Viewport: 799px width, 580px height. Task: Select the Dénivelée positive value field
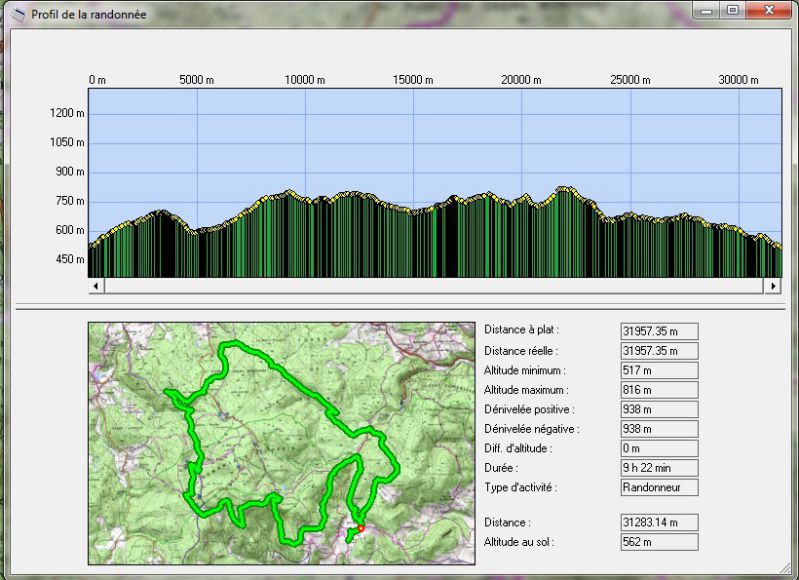point(658,409)
